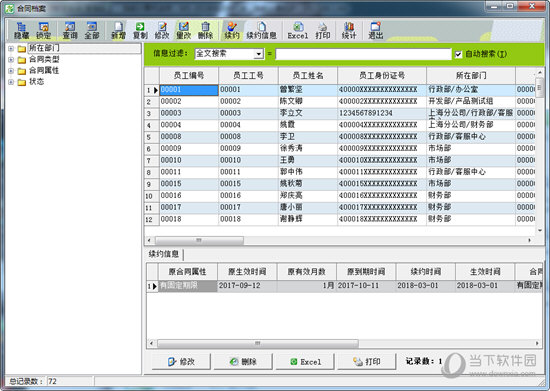Viewport: 550px width, 391px height.
Task: Expand the 所在部门 tree node
Action: pos(11,48)
